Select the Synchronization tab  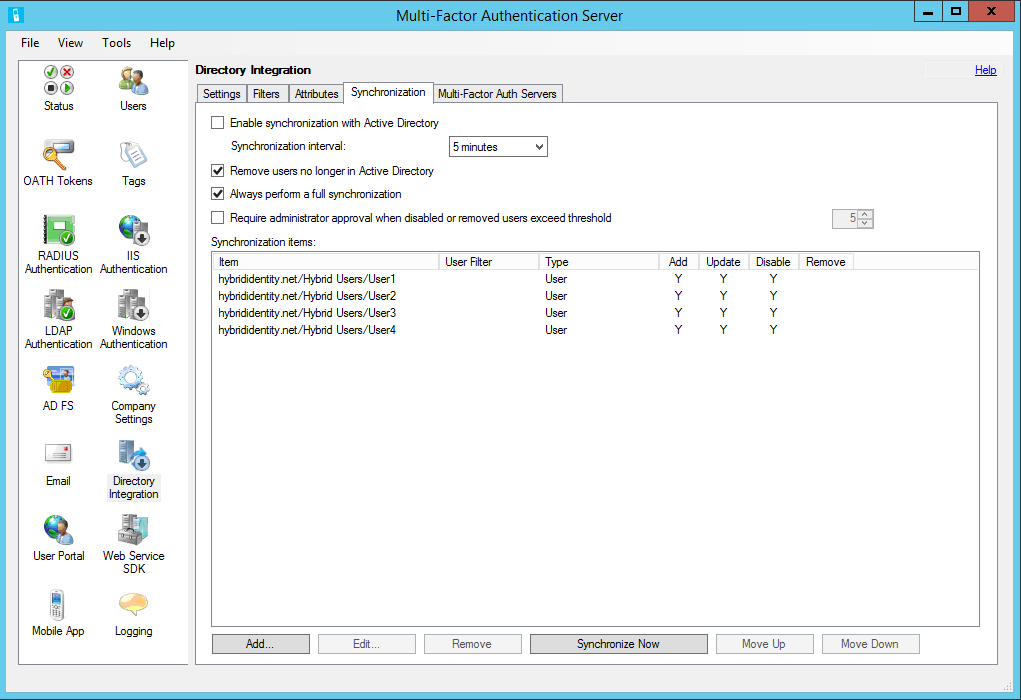pyautogui.click(x=388, y=92)
